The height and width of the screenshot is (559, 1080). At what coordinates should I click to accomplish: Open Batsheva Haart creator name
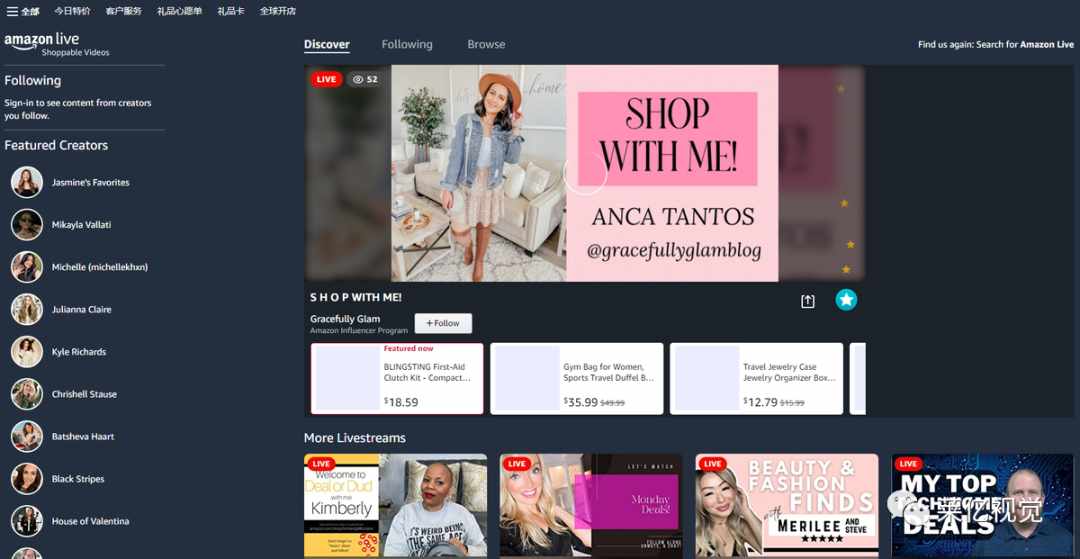[x=83, y=436]
